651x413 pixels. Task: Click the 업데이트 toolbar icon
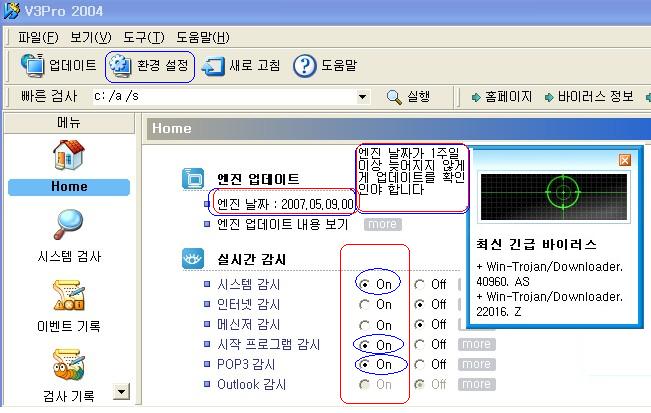[x=33, y=65]
